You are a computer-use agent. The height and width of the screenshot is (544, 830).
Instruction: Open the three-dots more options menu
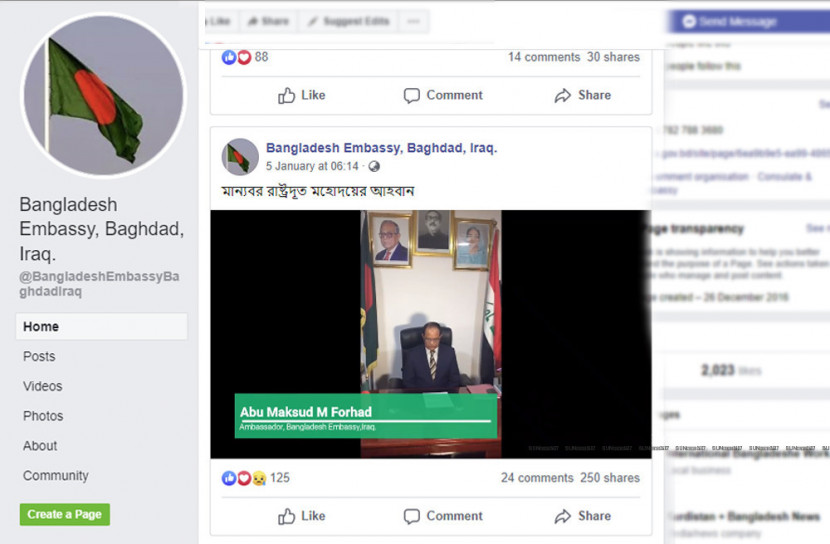[413, 22]
